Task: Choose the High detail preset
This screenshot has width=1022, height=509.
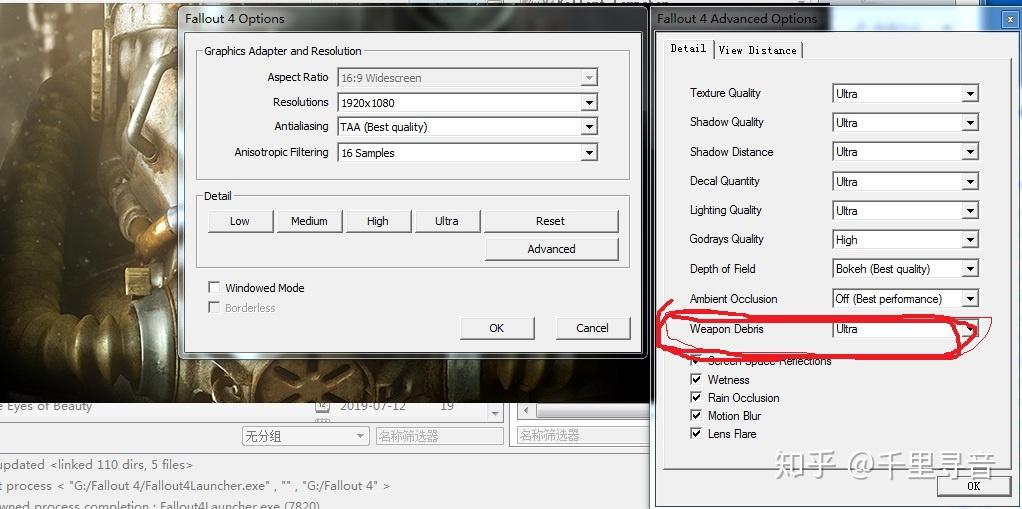Action: click(x=378, y=221)
